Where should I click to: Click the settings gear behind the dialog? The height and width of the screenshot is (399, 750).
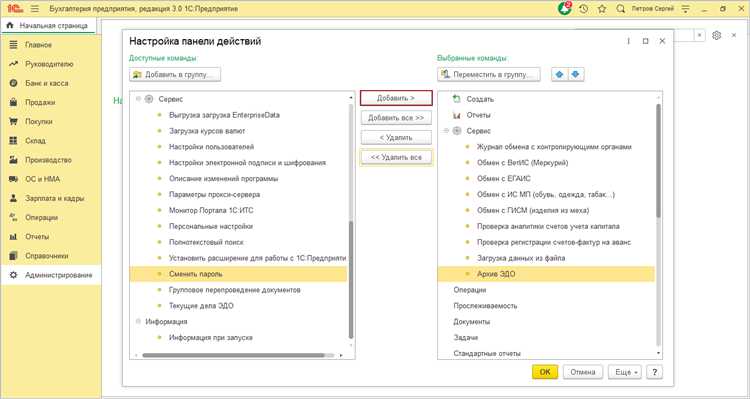point(716,35)
